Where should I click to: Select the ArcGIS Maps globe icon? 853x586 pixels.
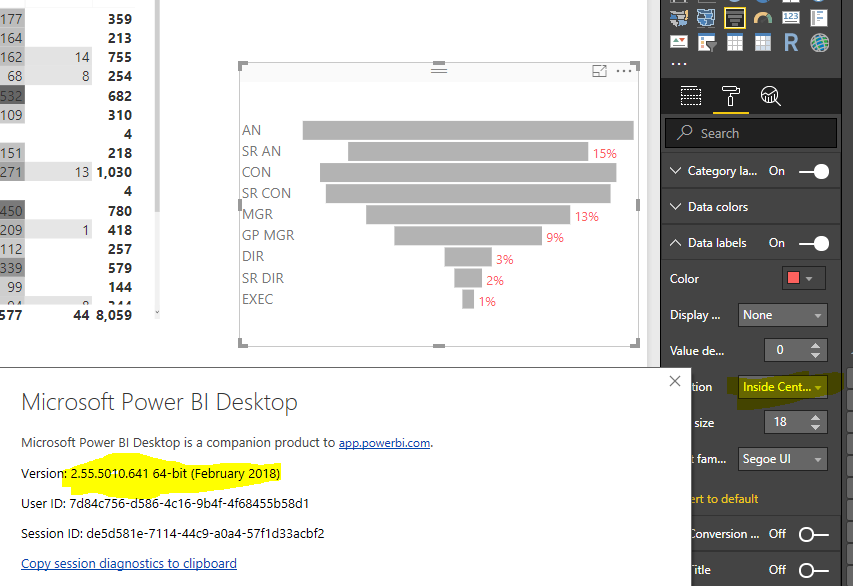pyautogui.click(x=819, y=42)
